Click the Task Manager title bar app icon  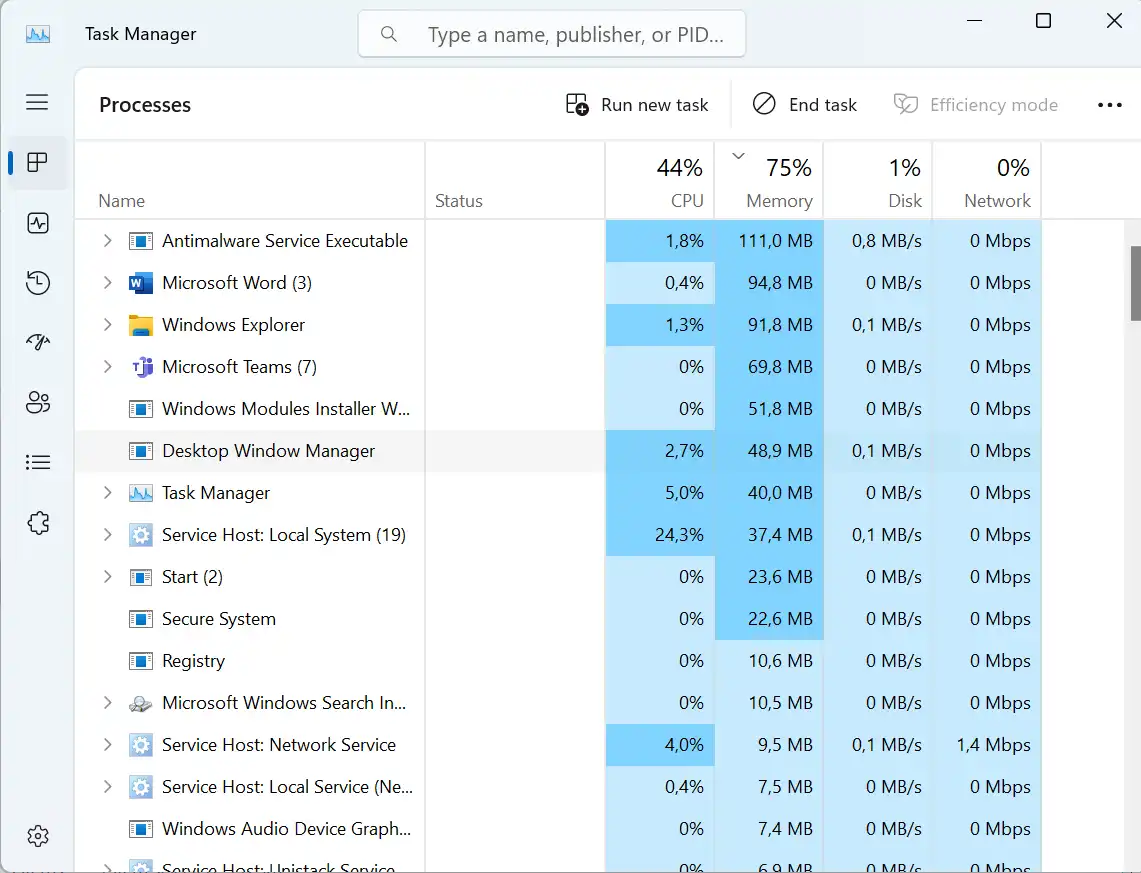point(38,34)
